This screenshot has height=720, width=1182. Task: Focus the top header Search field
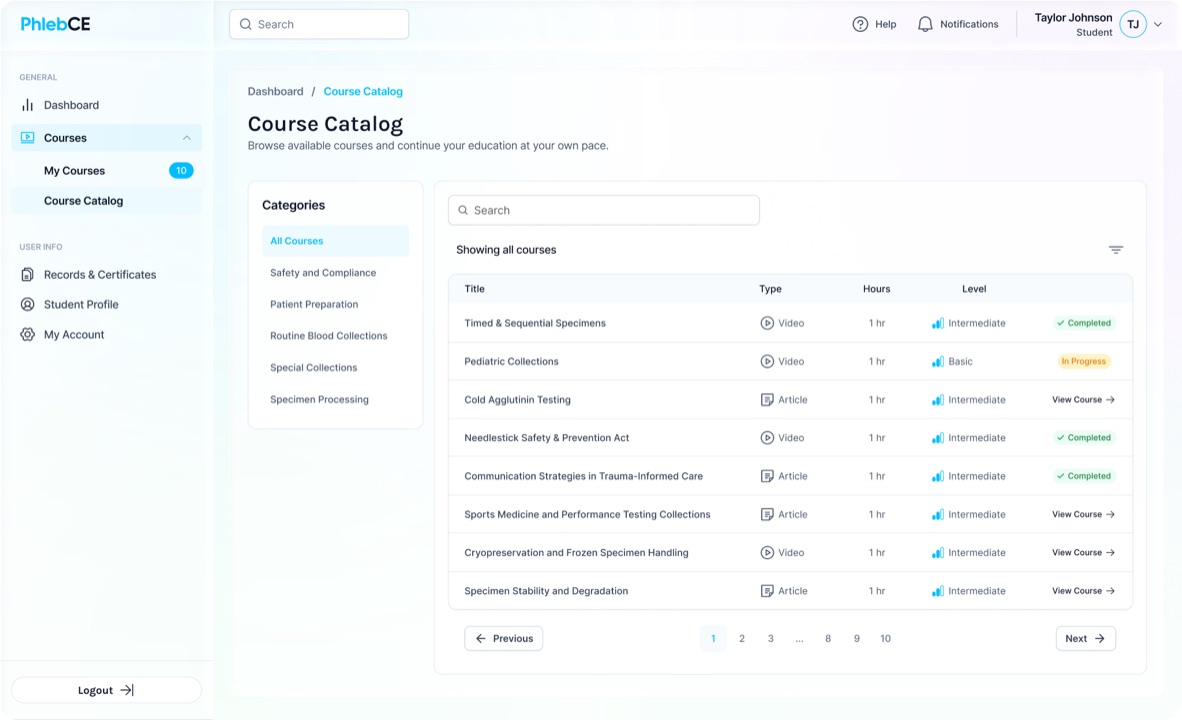[x=319, y=24]
